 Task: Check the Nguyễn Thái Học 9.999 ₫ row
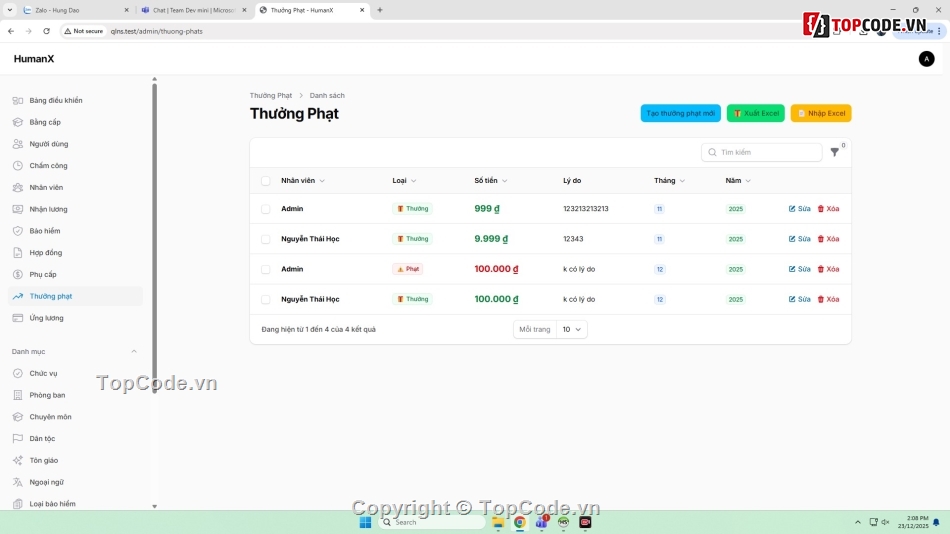(265, 239)
